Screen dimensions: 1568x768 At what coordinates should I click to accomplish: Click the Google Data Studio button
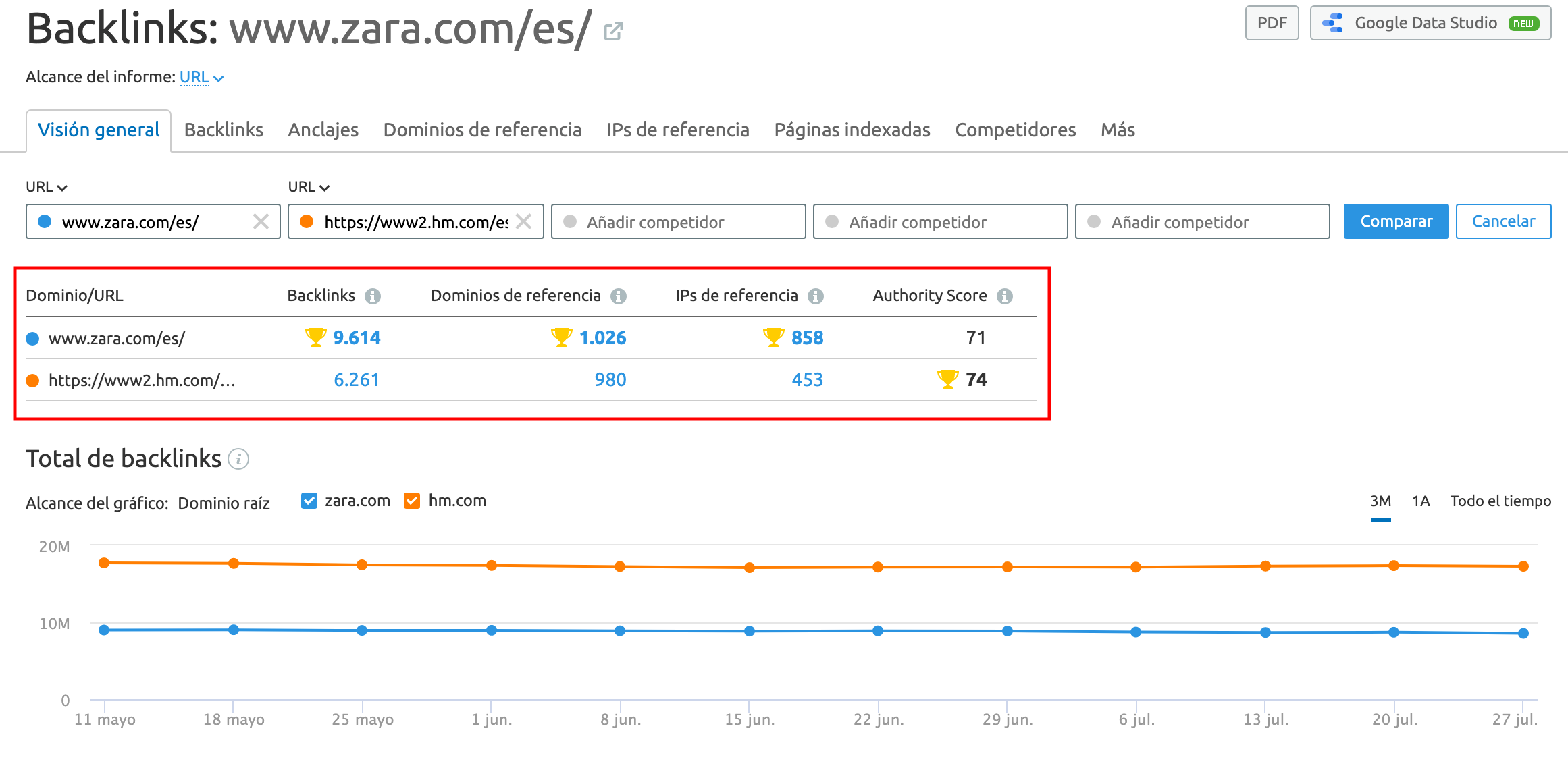1430,23
